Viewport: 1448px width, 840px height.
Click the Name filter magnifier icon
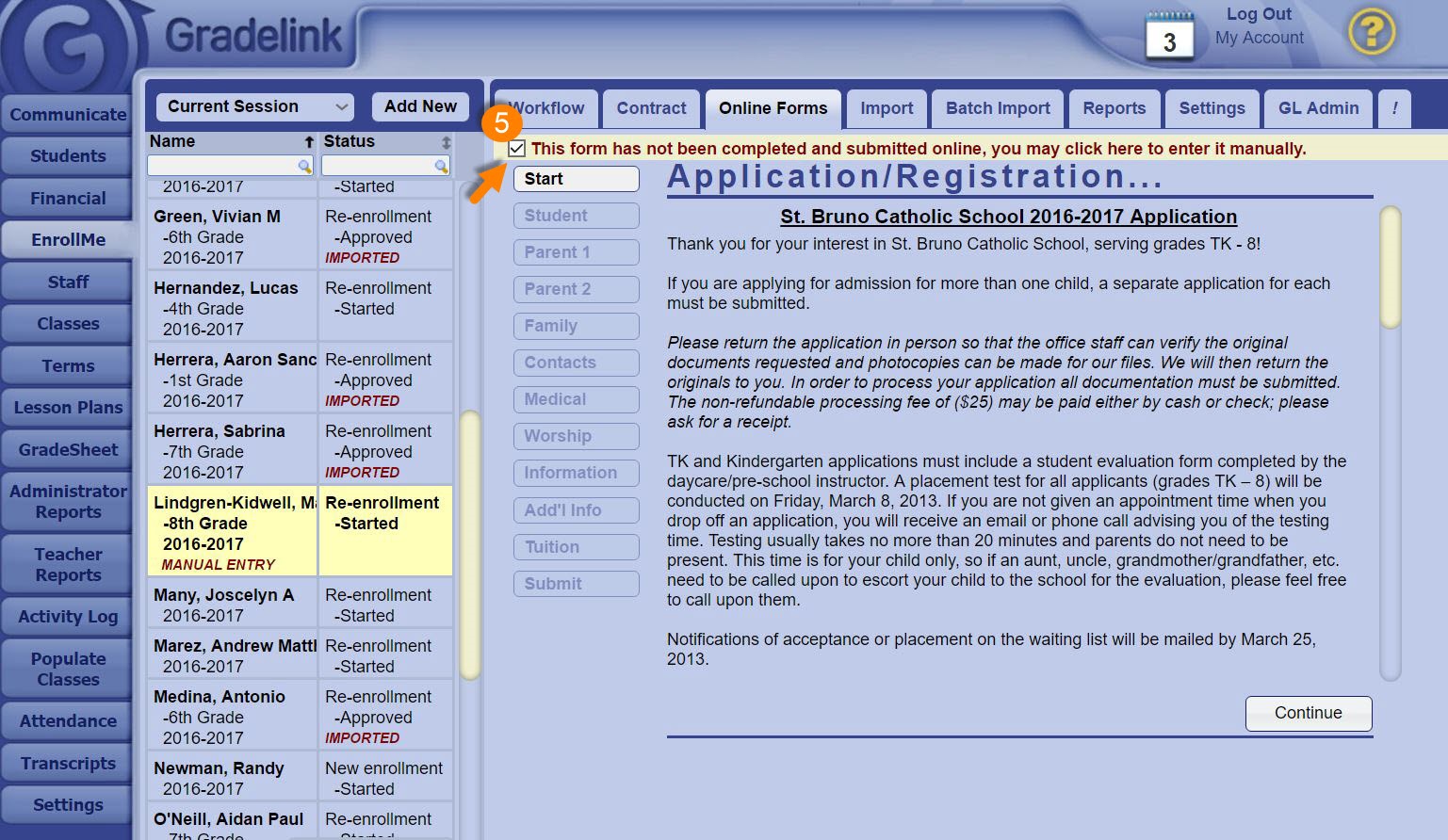coord(304,166)
